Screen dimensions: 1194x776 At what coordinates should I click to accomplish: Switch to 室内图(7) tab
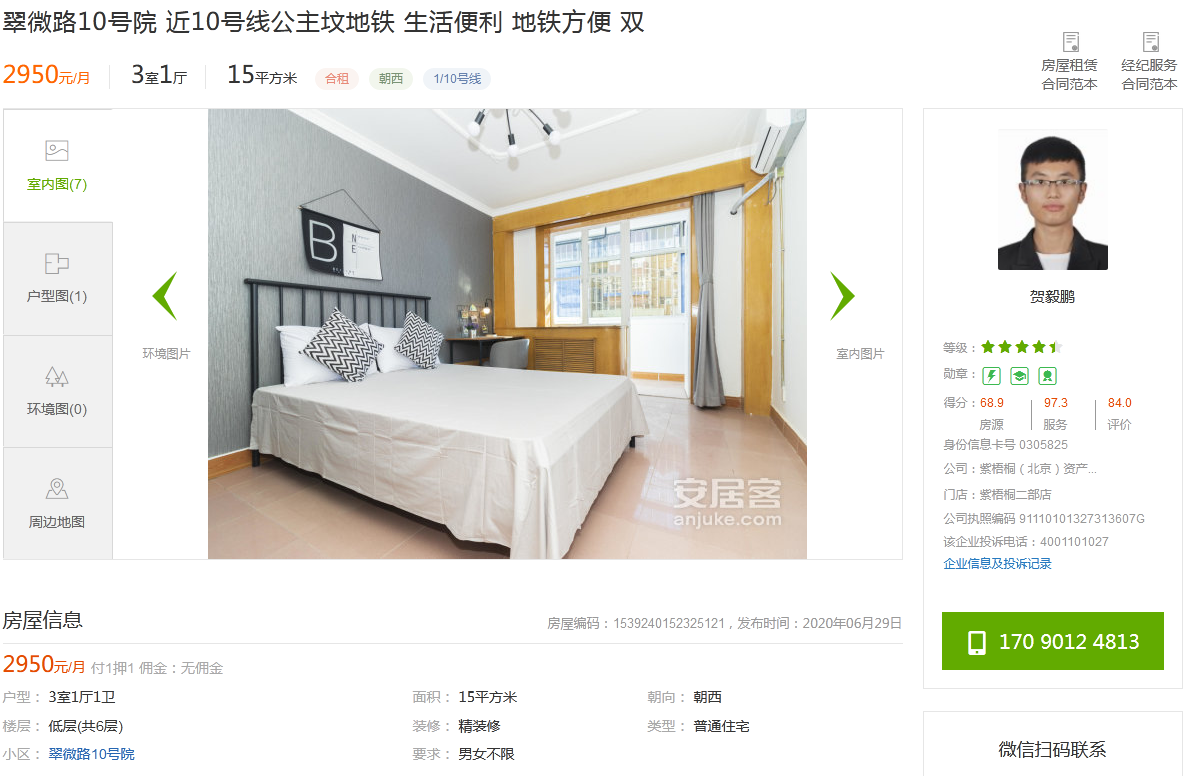click(x=57, y=166)
